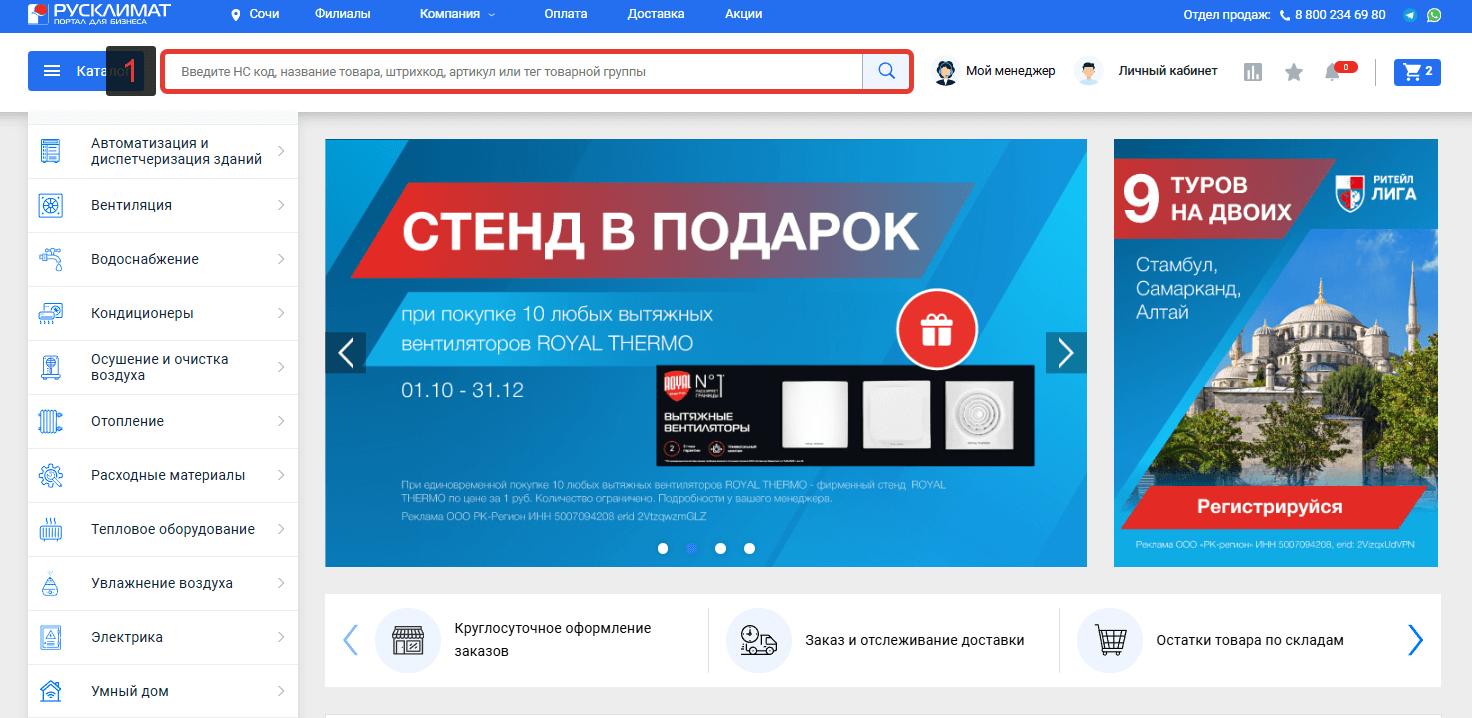
Task: Open the Стенд в подарок banner
Action: (706, 353)
